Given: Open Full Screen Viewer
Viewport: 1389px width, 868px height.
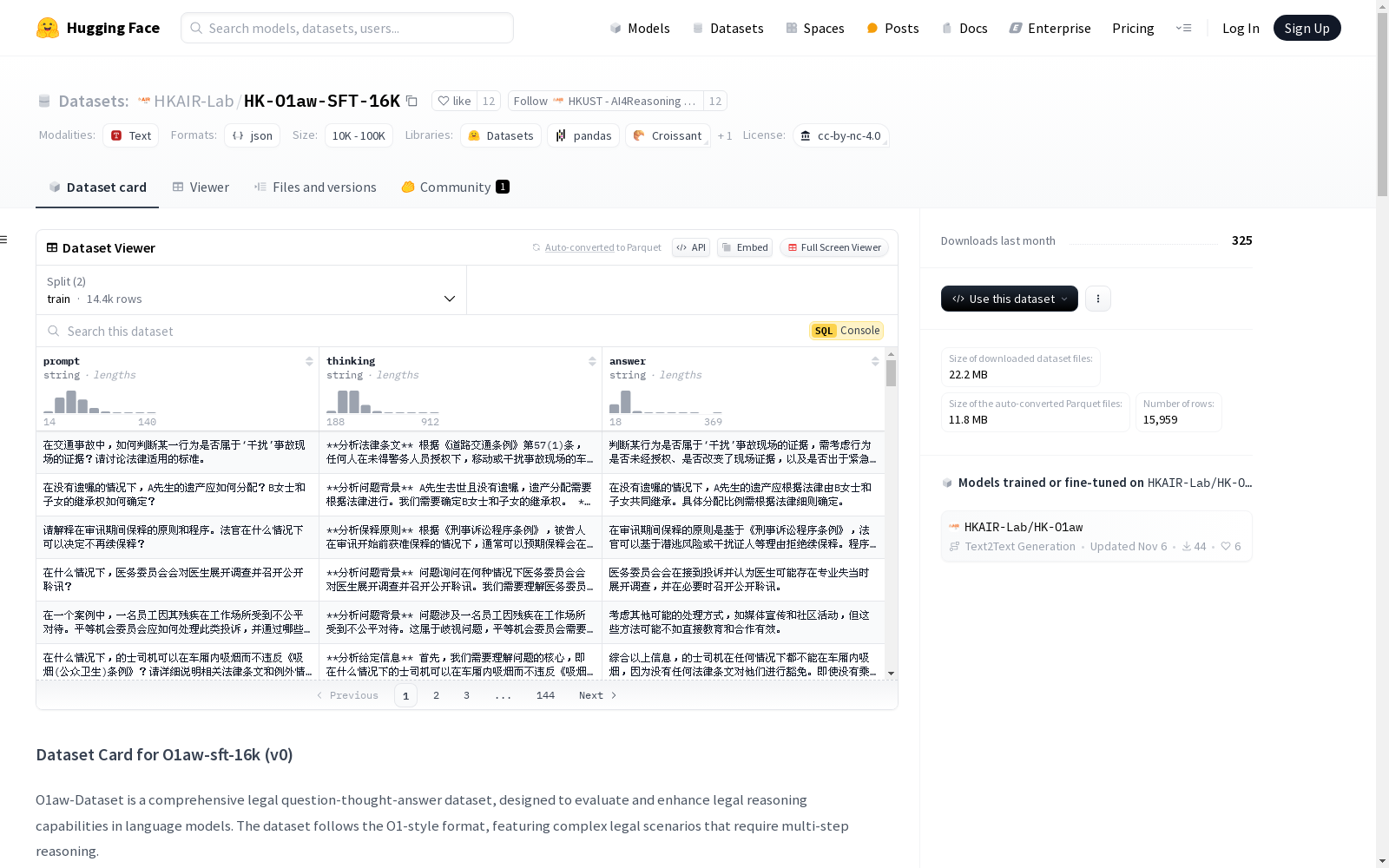Looking at the screenshot, I should point(833,247).
